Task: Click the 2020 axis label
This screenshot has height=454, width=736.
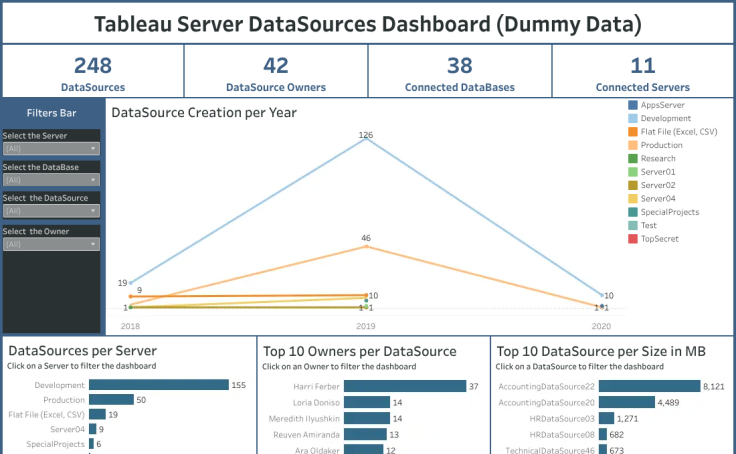Action: pyautogui.click(x=601, y=326)
